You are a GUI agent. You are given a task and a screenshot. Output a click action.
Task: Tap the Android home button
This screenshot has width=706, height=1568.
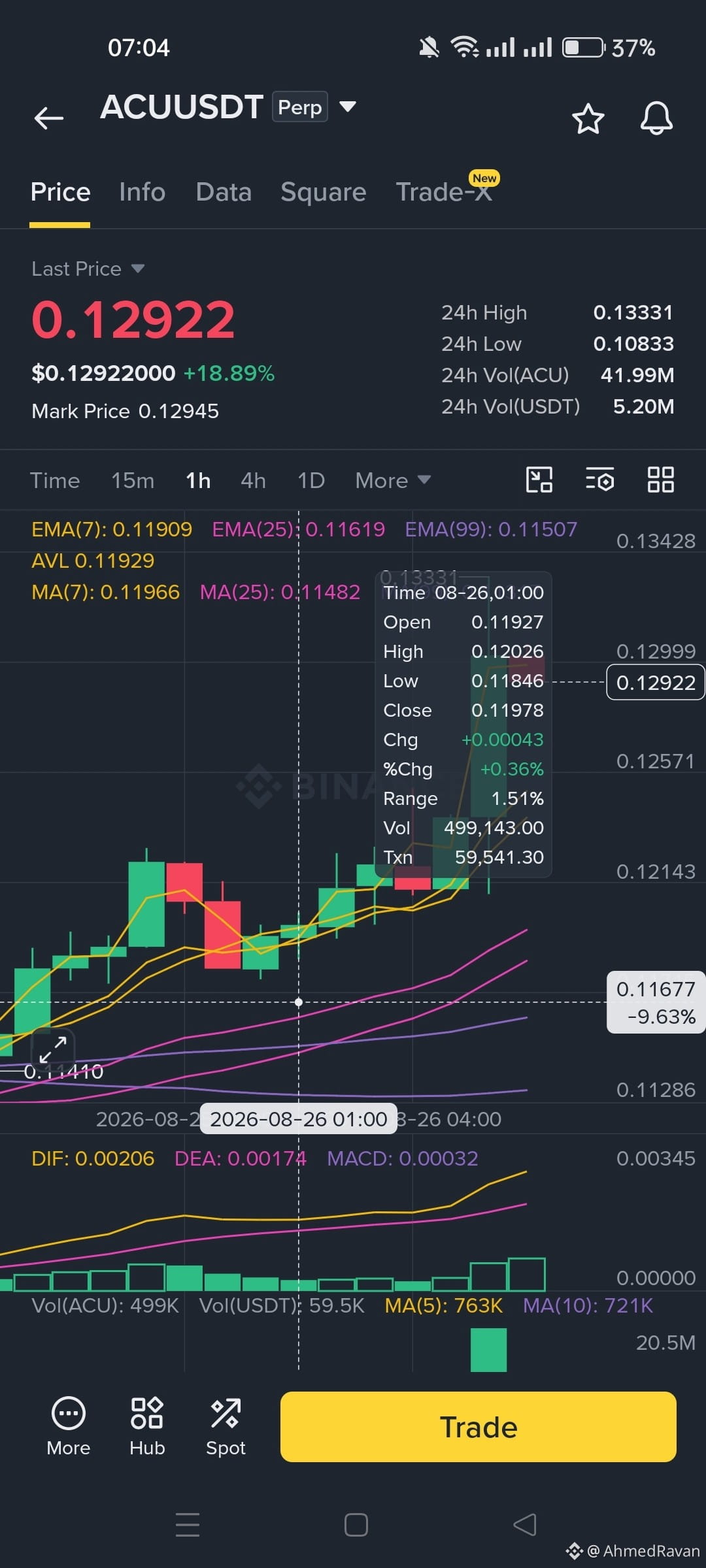[x=356, y=1525]
